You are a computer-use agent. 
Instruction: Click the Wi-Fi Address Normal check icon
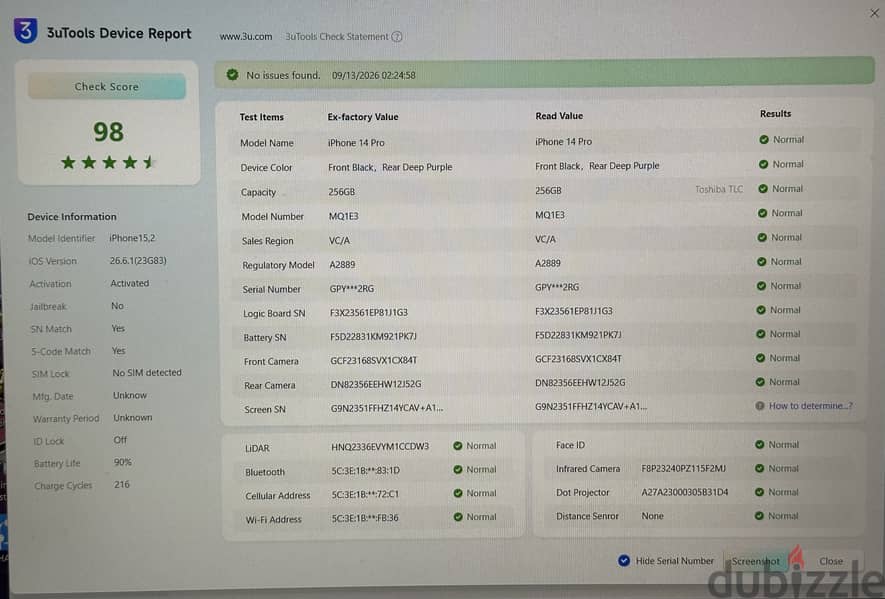coord(458,517)
